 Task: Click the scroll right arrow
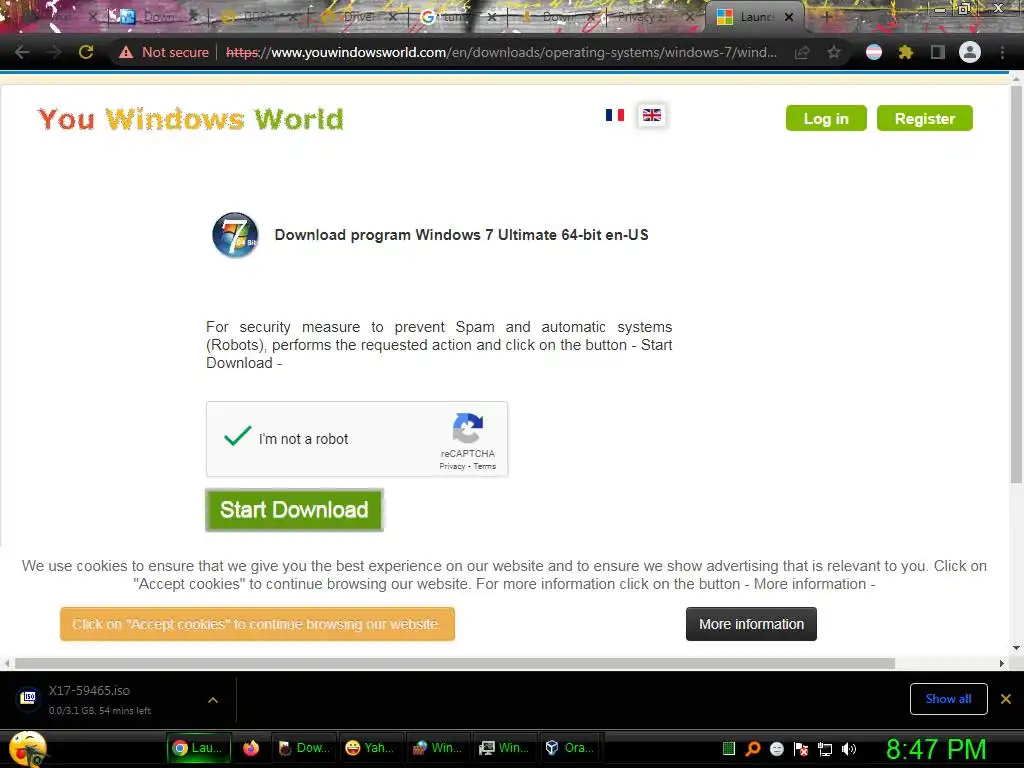click(1002, 663)
